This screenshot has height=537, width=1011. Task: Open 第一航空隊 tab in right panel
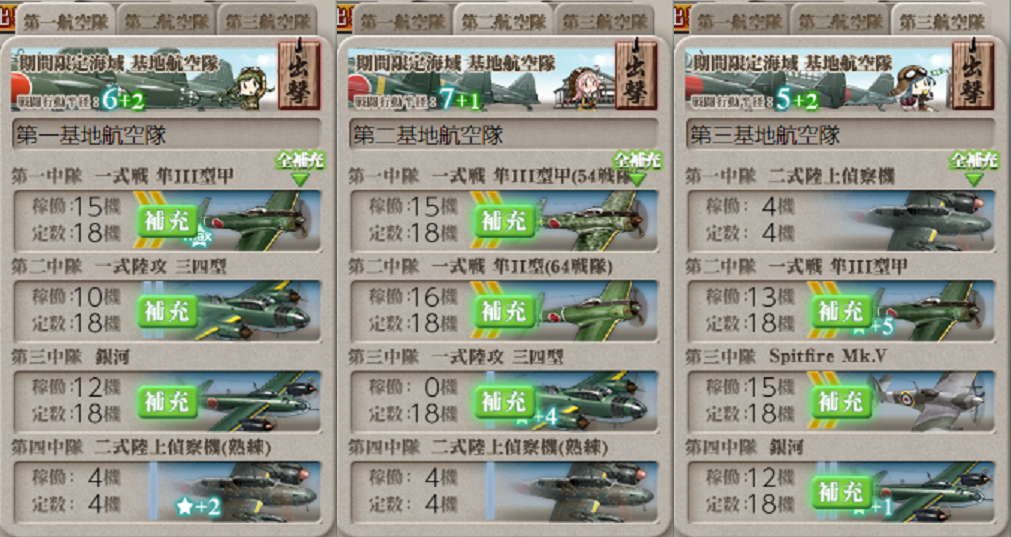pyautogui.click(x=738, y=21)
